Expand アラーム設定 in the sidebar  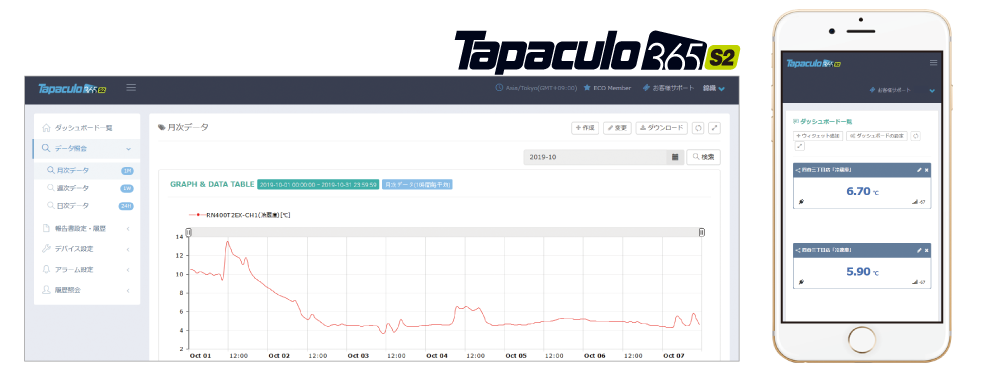[86, 269]
